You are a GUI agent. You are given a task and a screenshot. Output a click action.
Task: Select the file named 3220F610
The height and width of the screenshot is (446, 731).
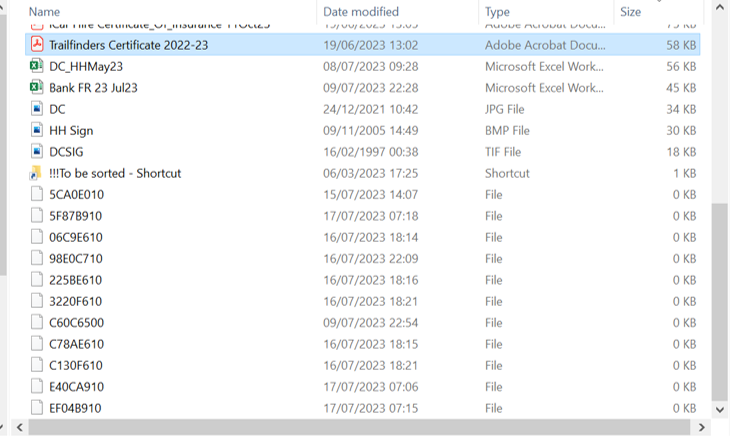[x=75, y=301]
